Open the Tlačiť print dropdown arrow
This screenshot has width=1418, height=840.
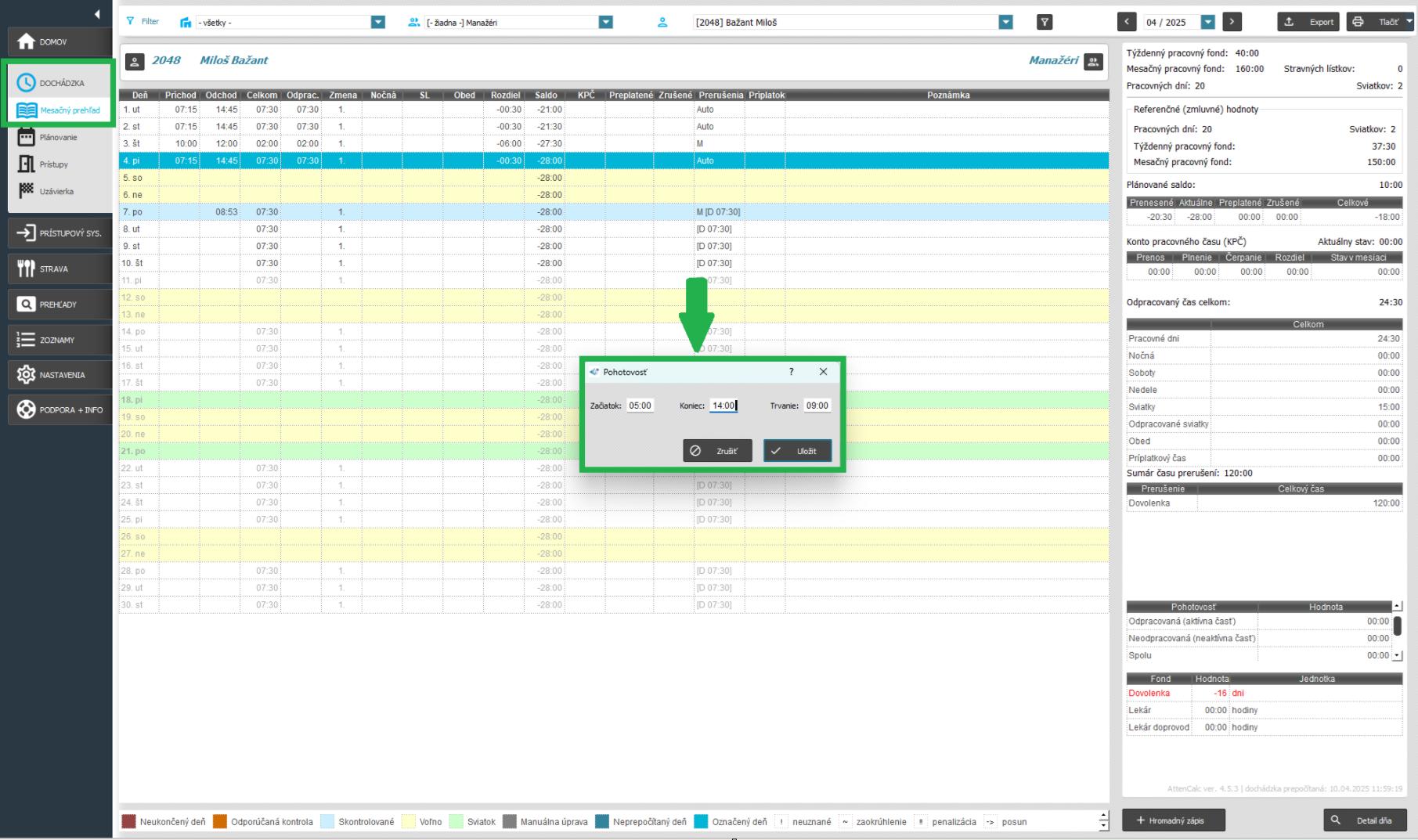[1409, 22]
